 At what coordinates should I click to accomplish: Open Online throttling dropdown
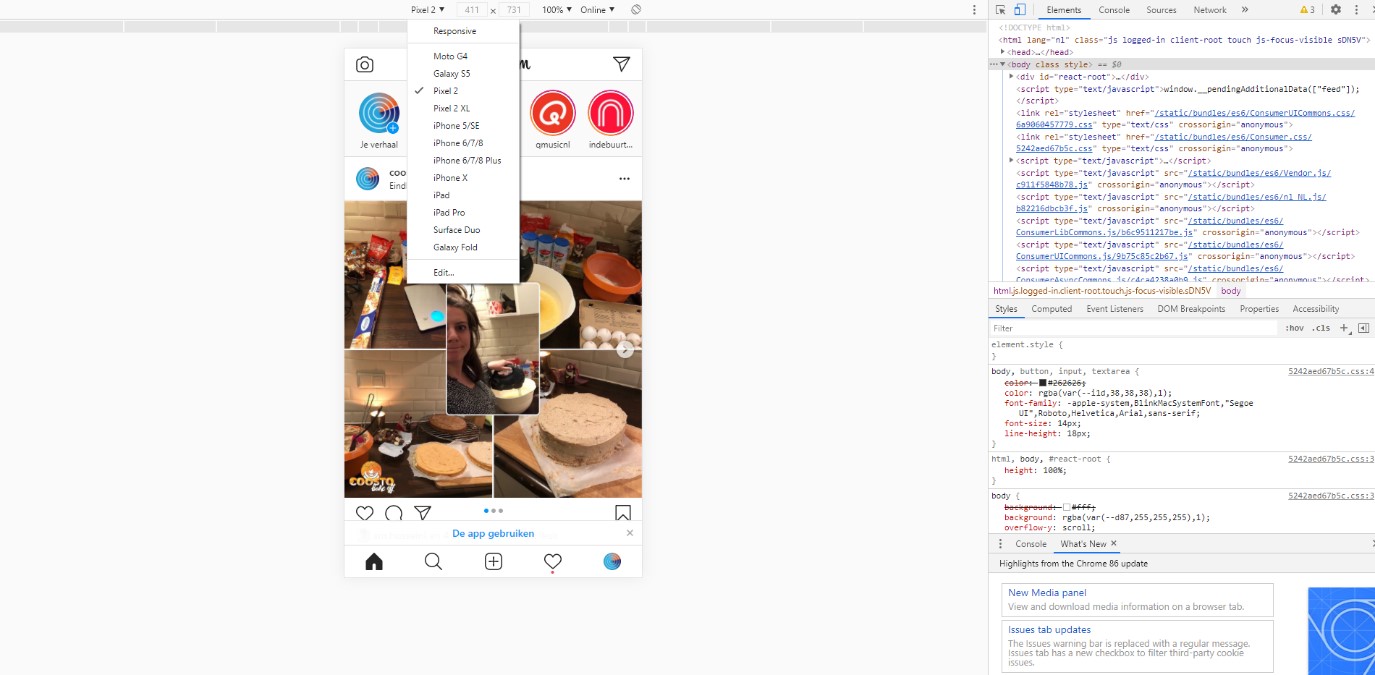pyautogui.click(x=598, y=9)
